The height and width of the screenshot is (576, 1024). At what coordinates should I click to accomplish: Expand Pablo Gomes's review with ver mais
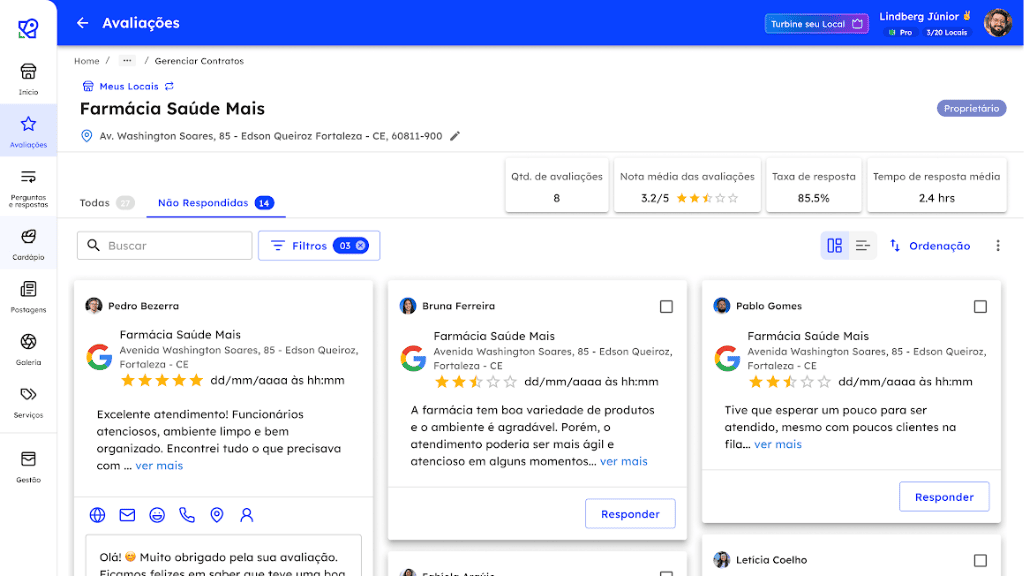778,444
